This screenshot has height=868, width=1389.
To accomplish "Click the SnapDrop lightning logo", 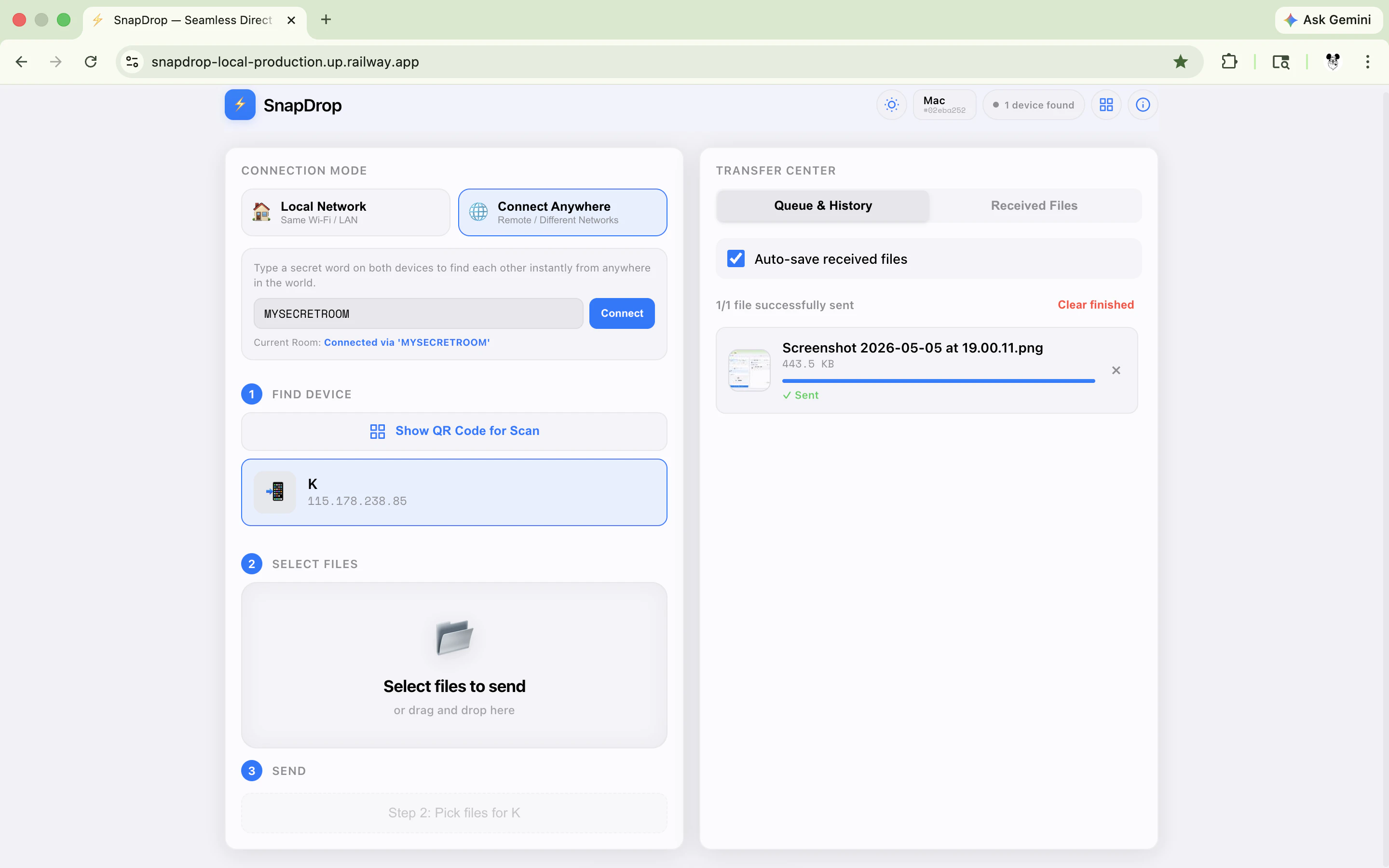I will coord(240,105).
